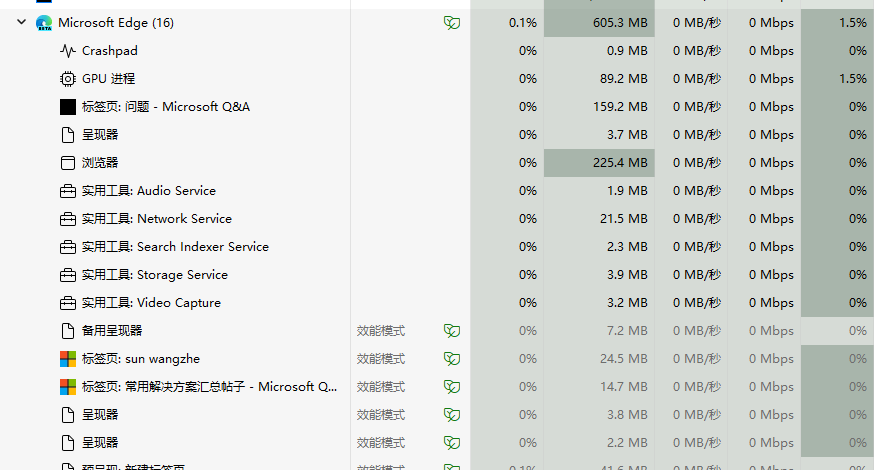893x470 pixels.
Task: Click the efficiency leaf icon on Microsoft Edge row
Action: (452, 23)
